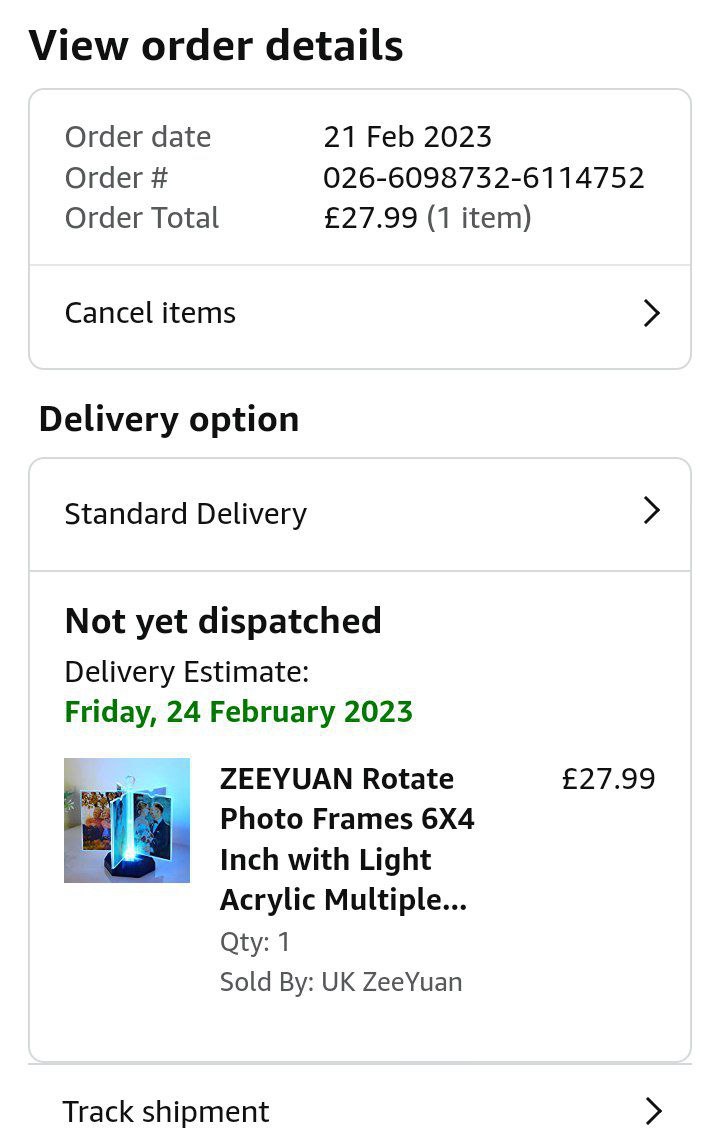The width and height of the screenshot is (720, 1148).
Task: Click the order date 21 Feb 2023
Action: (x=407, y=137)
